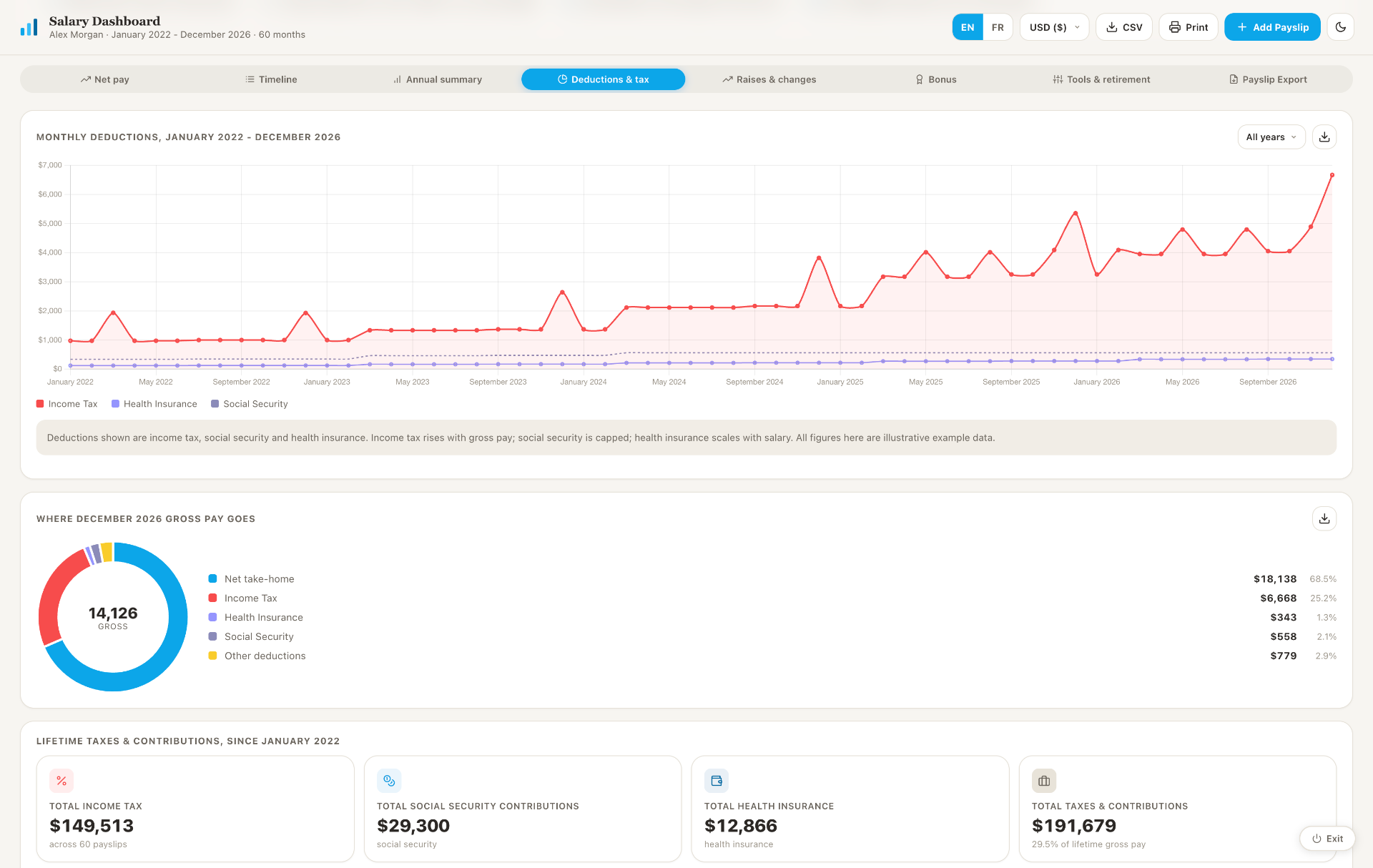Expand the All years filter dropdown
Screen dimensions: 1373x868
1271,137
